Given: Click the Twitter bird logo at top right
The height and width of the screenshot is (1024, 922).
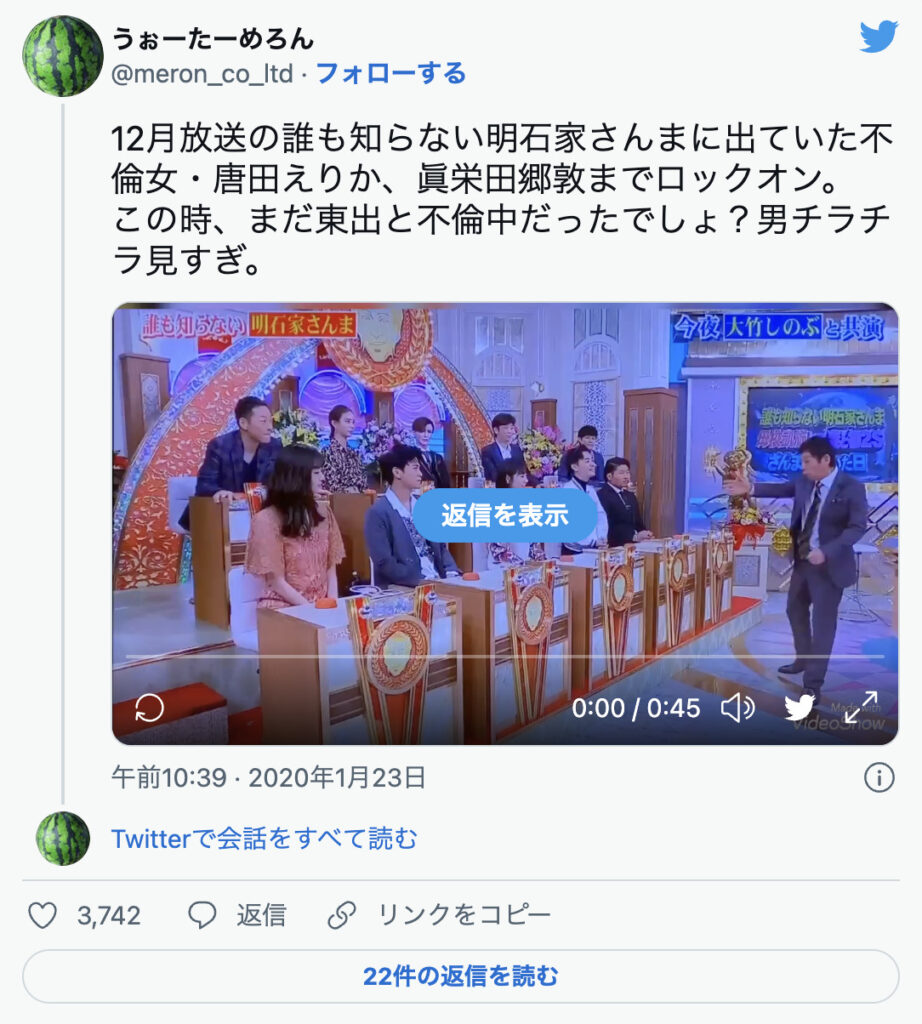Looking at the screenshot, I should click(x=879, y=37).
